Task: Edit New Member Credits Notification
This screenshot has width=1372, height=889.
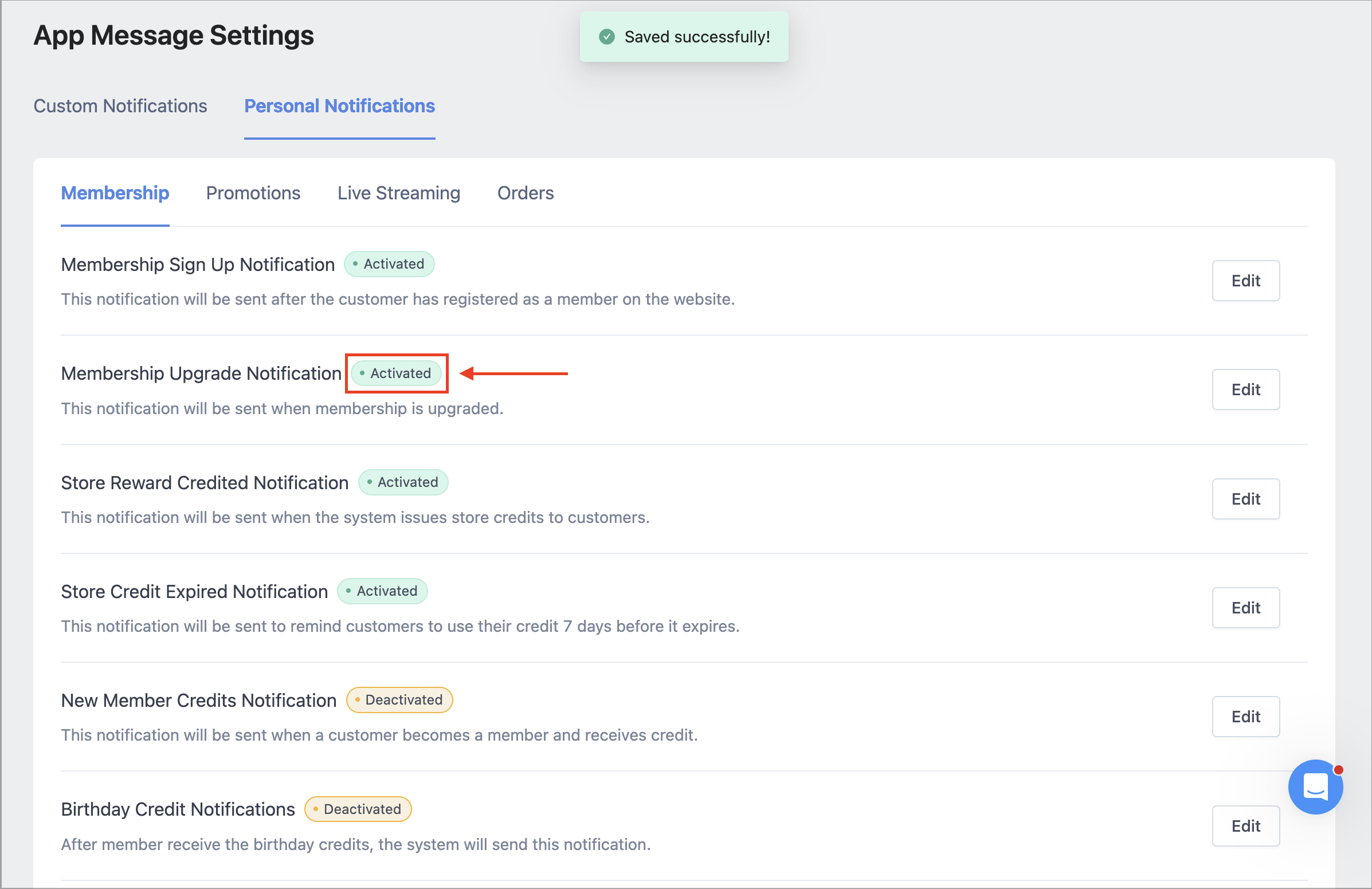Action: click(1246, 717)
